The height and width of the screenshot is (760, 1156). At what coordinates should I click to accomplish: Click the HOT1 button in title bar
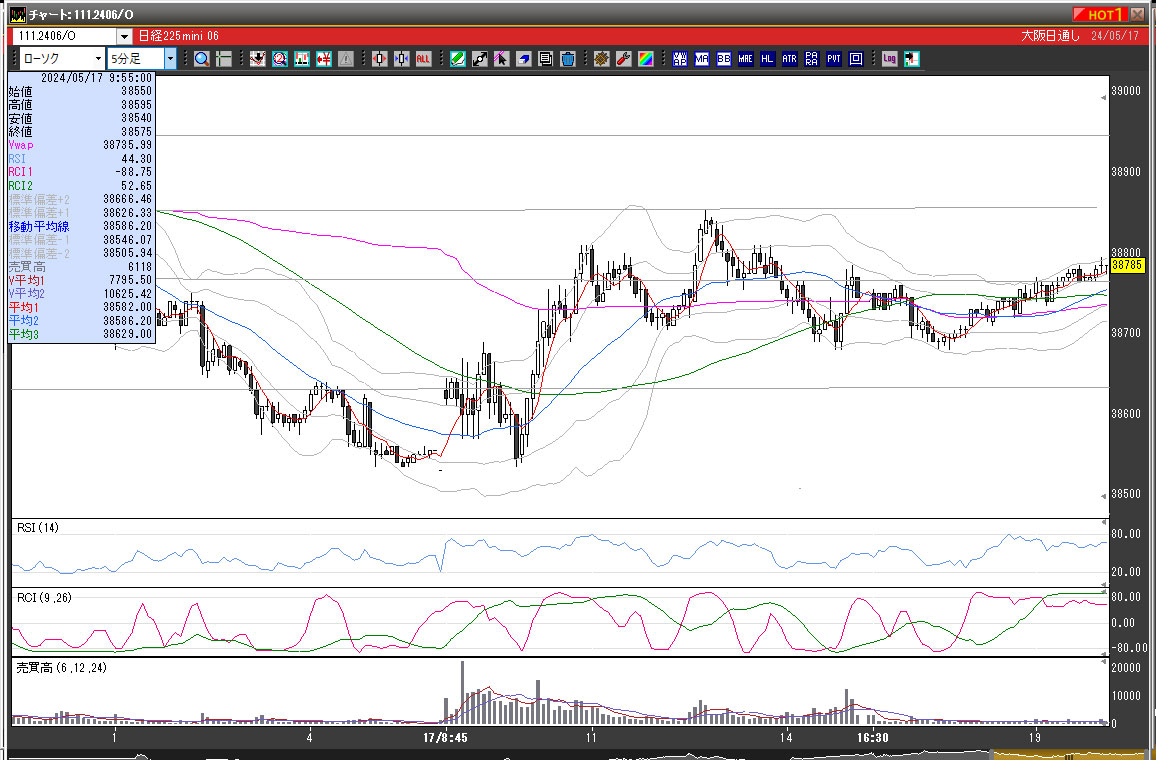point(1099,14)
